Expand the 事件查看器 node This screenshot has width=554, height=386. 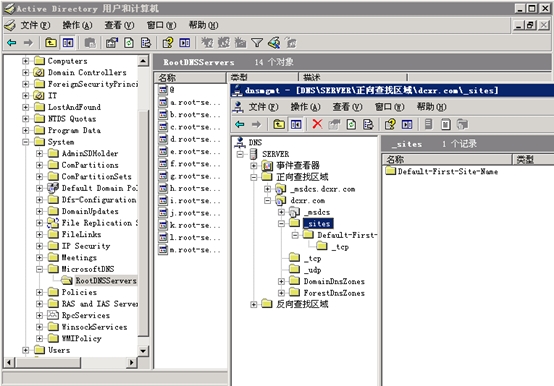coord(253,165)
